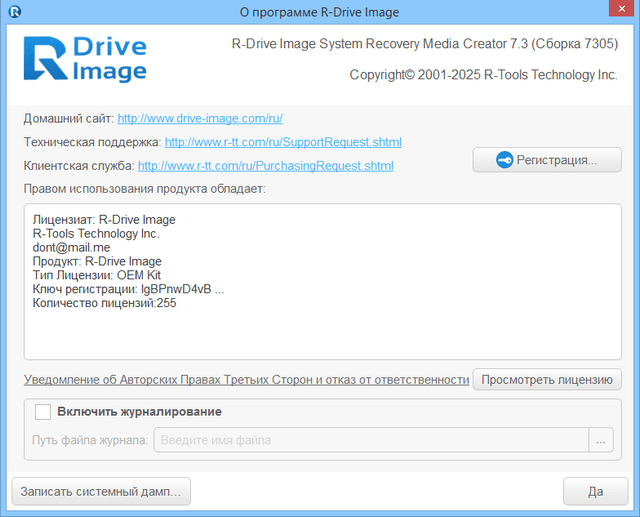The width and height of the screenshot is (640, 517).
Task: Maximize the О программе window
Action: click(584, 12)
